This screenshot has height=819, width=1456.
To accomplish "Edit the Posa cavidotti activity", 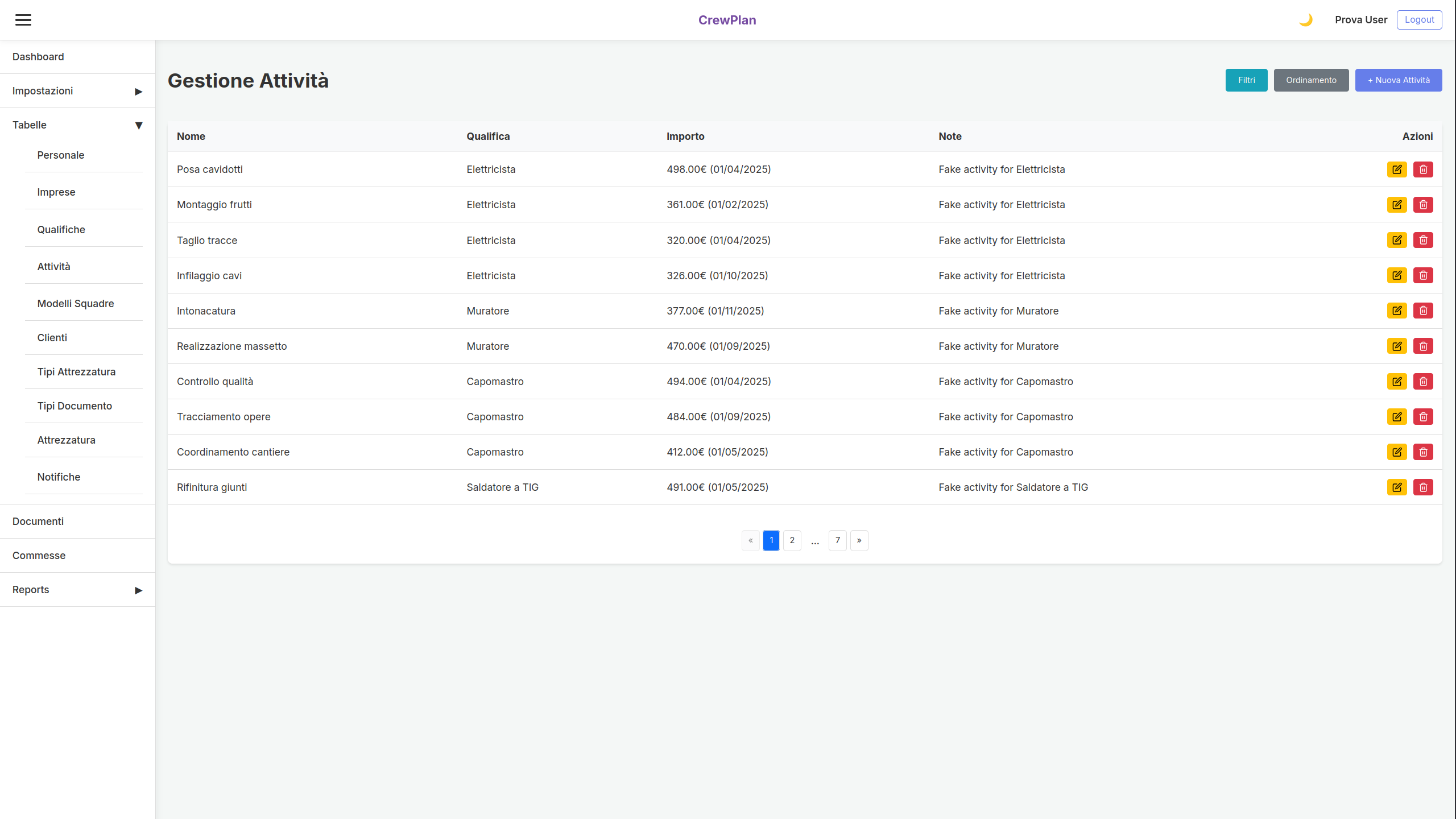I will coord(1397,169).
